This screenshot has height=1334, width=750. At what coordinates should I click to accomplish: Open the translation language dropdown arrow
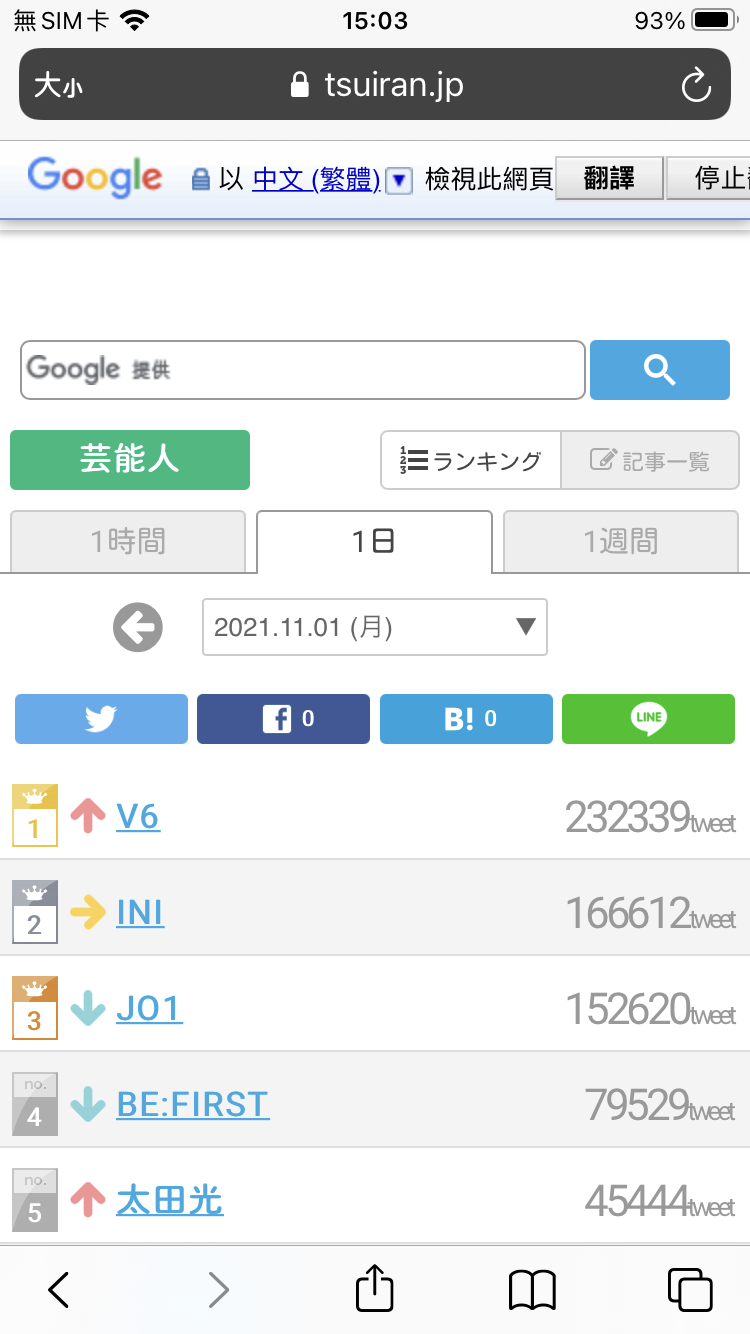[x=399, y=180]
